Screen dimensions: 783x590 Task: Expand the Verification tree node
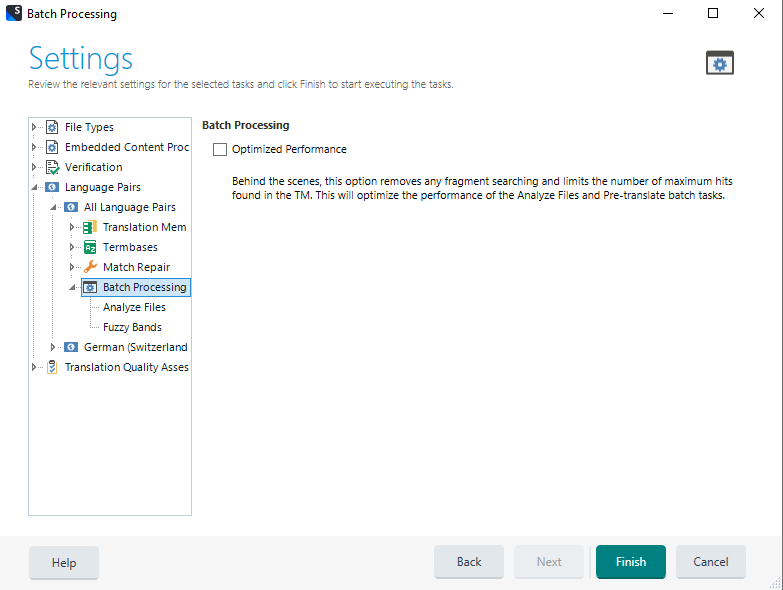click(34, 167)
